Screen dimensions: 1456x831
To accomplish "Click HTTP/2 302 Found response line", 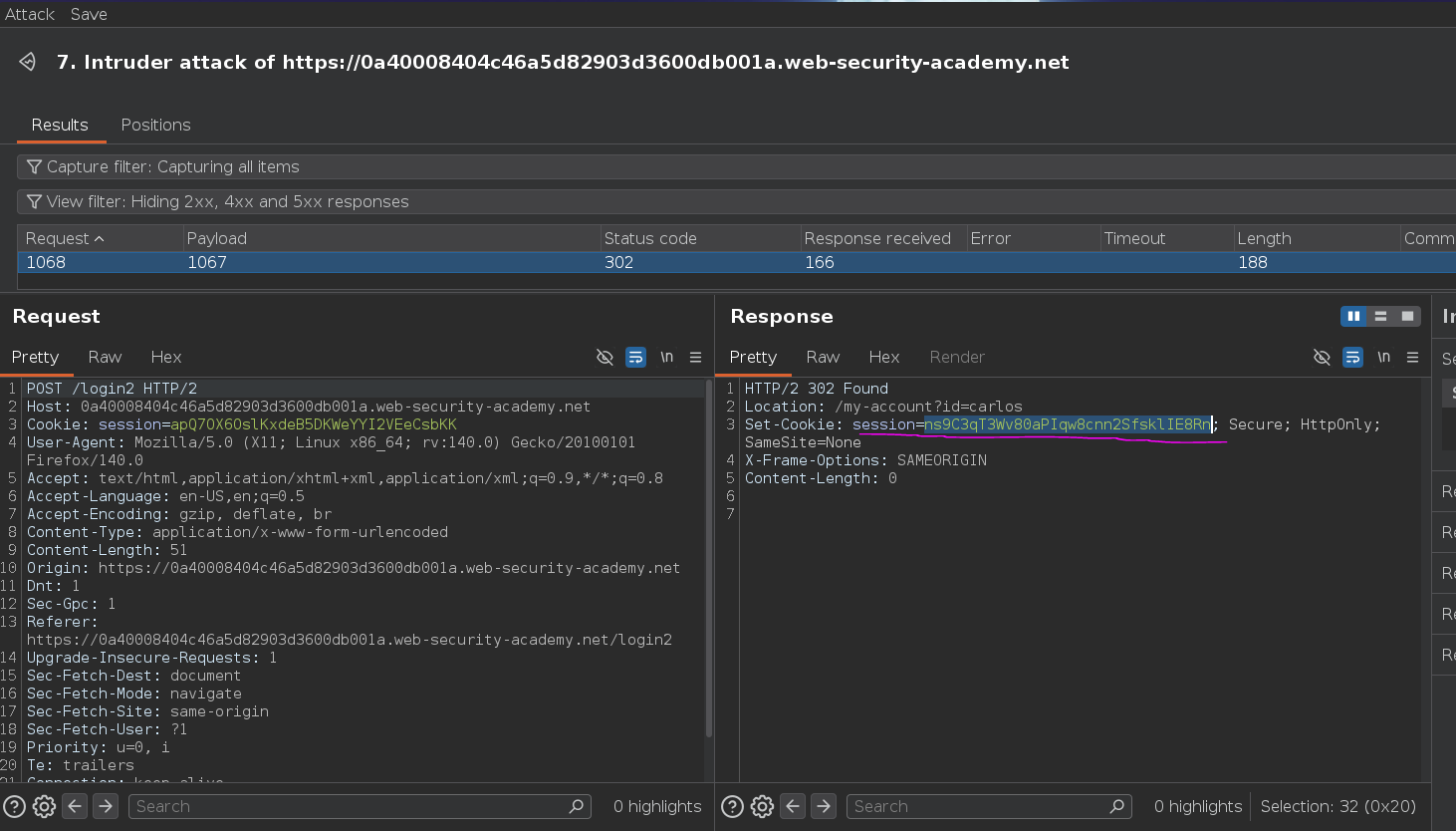I will (817, 389).
